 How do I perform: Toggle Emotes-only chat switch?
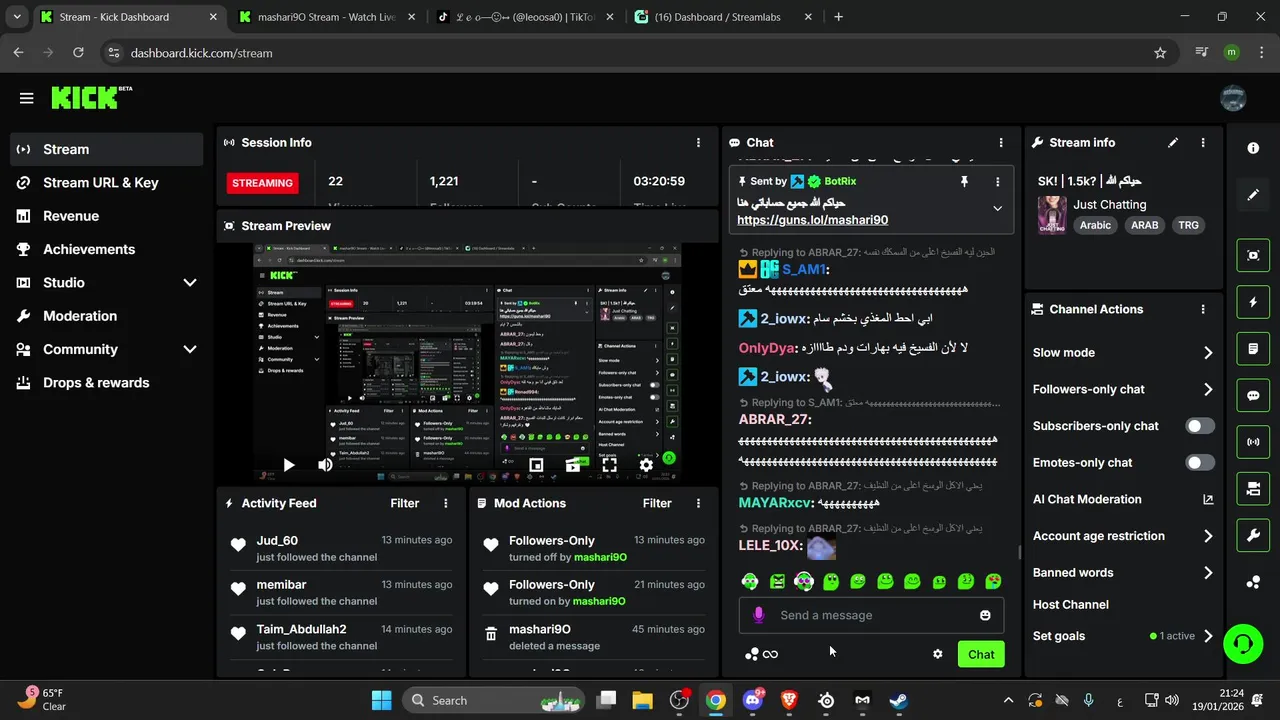pyautogui.click(x=1200, y=462)
